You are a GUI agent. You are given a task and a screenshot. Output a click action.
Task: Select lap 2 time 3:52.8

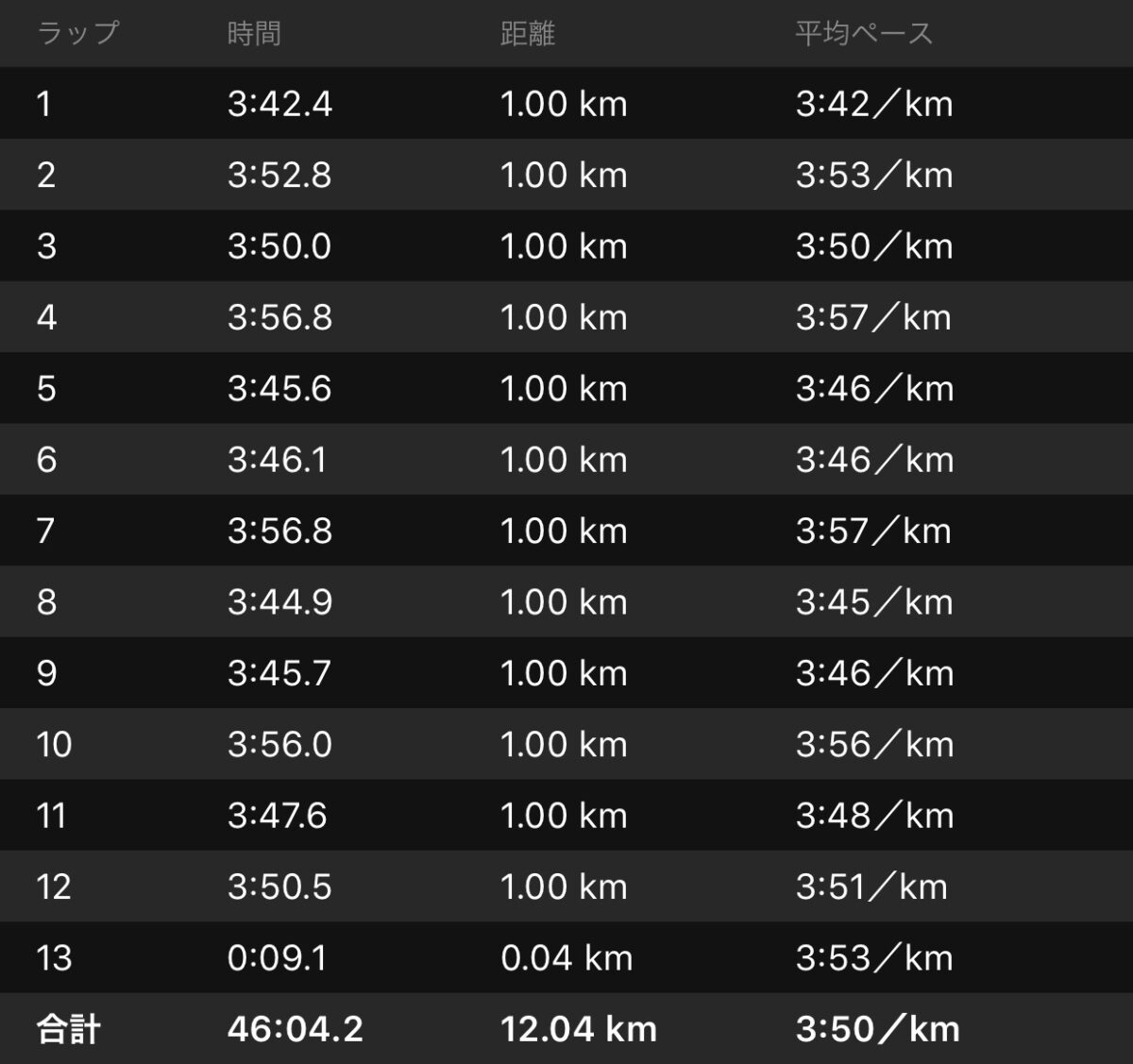pyautogui.click(x=279, y=175)
